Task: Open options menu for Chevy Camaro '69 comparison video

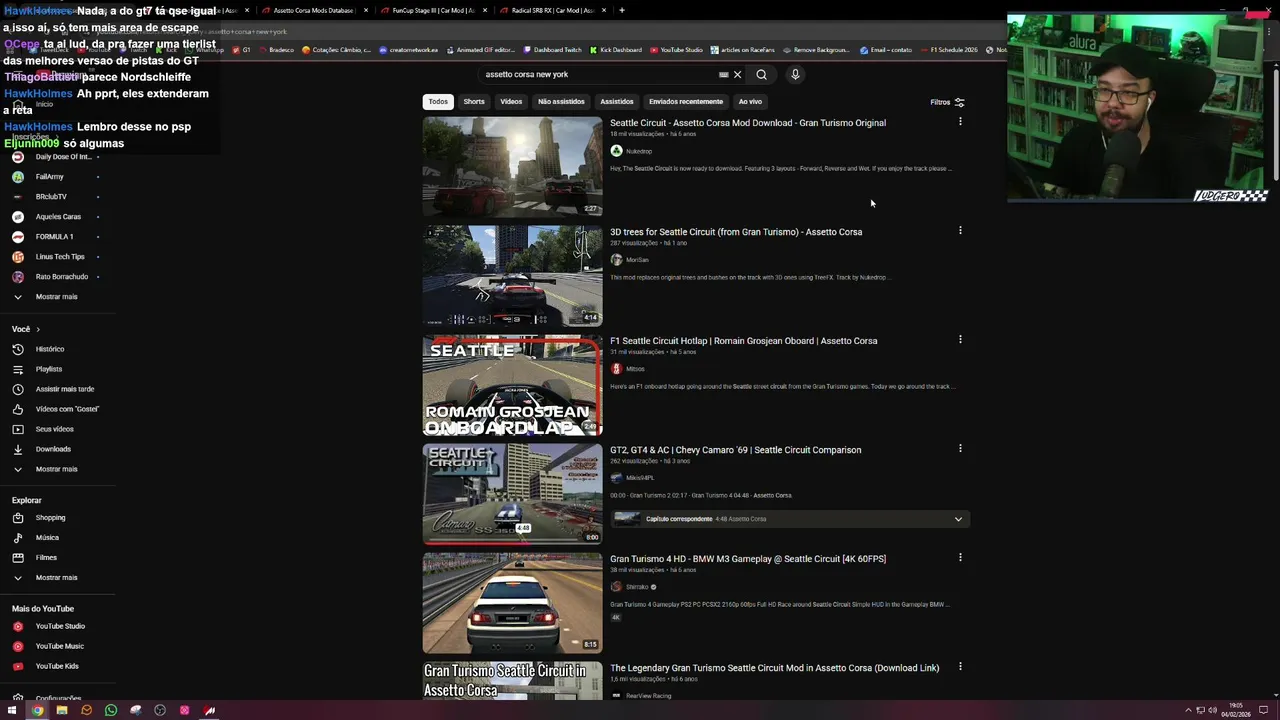Action: [960, 449]
